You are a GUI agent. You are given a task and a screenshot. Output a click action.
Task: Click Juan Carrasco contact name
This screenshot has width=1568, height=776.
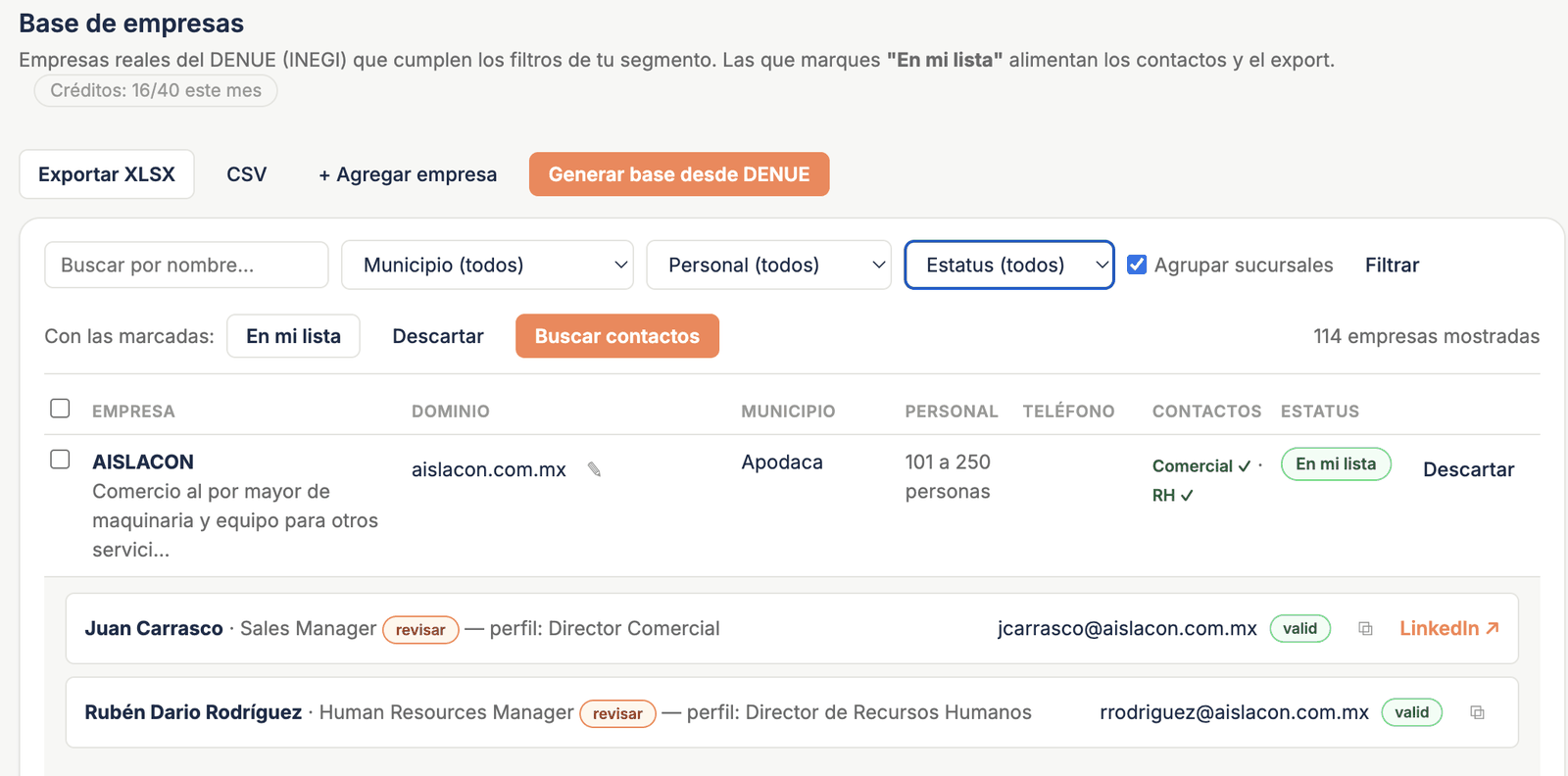click(x=154, y=628)
